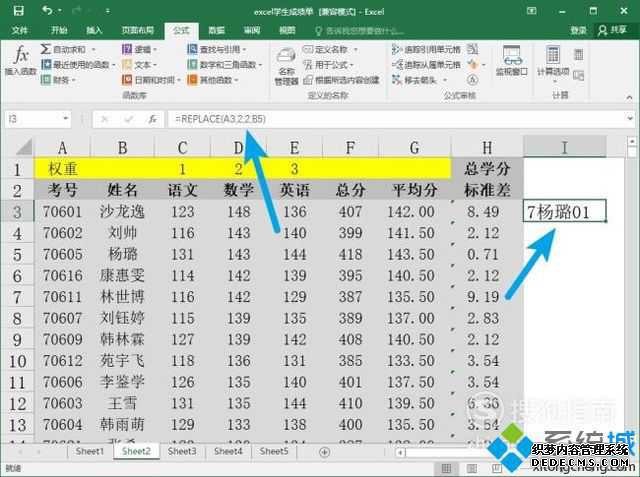
Task: Click the Error Checking icon
Action: tap(473, 64)
